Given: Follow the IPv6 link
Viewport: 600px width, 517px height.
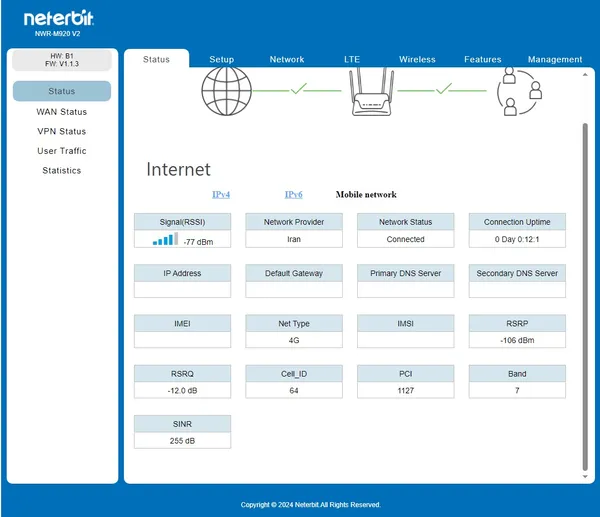Looking at the screenshot, I should click(x=293, y=194).
